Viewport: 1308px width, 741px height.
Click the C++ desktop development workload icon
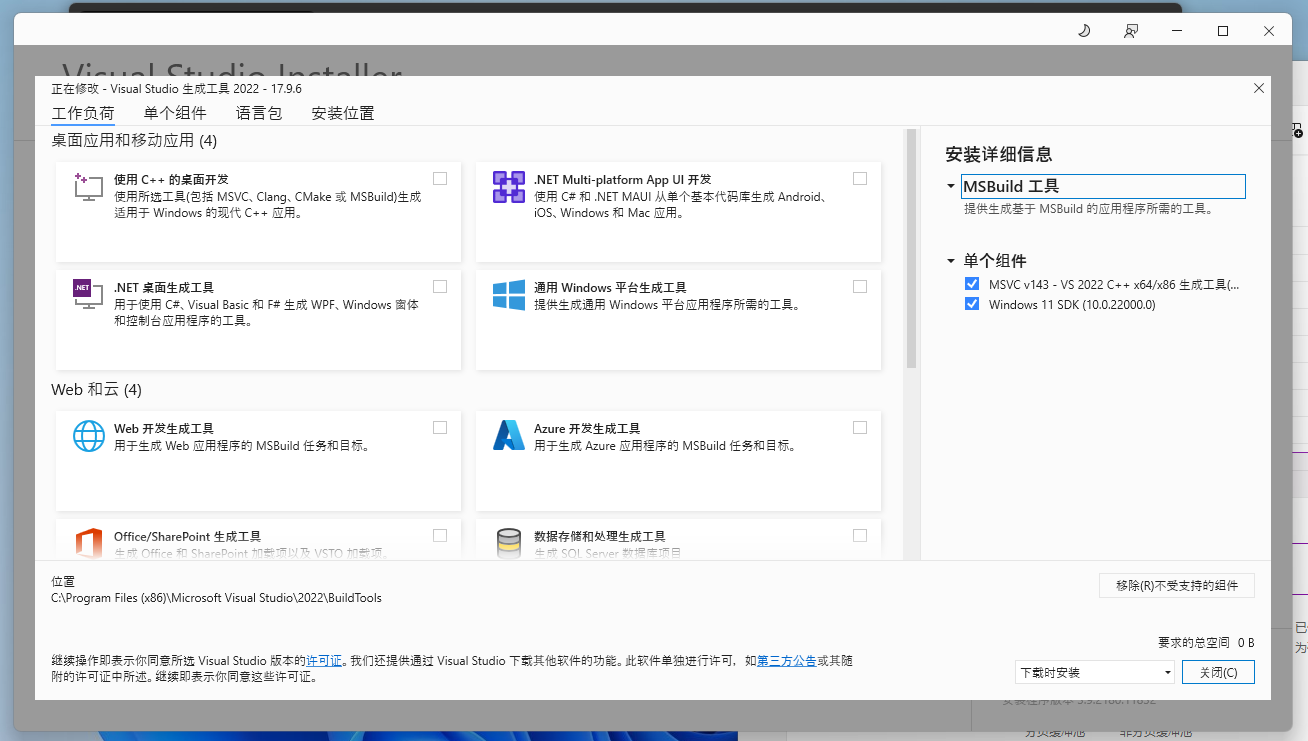pyautogui.click(x=89, y=186)
